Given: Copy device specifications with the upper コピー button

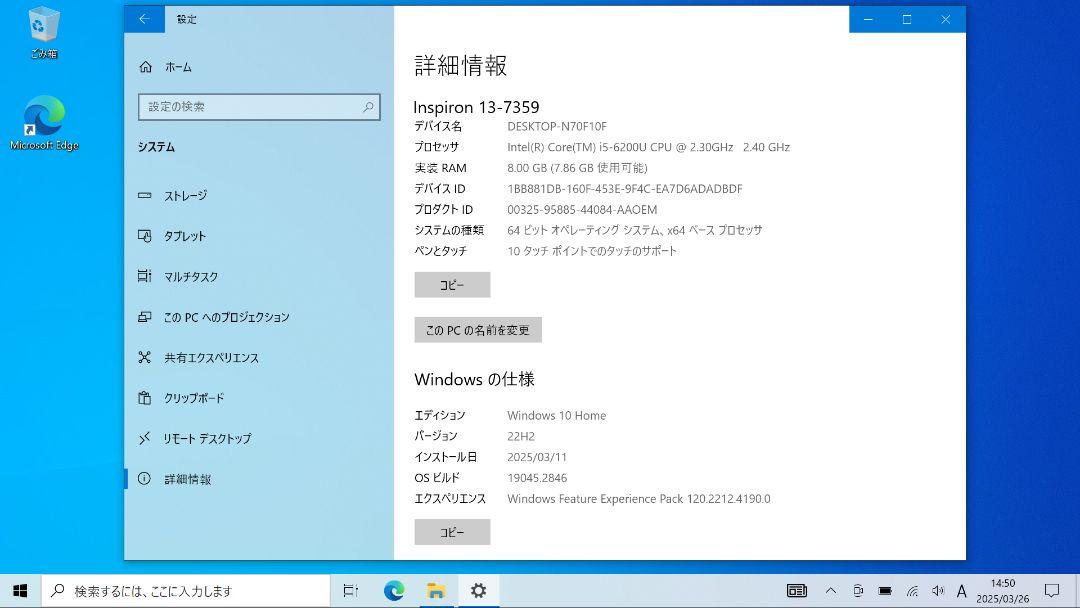Looking at the screenshot, I should pyautogui.click(x=452, y=285).
